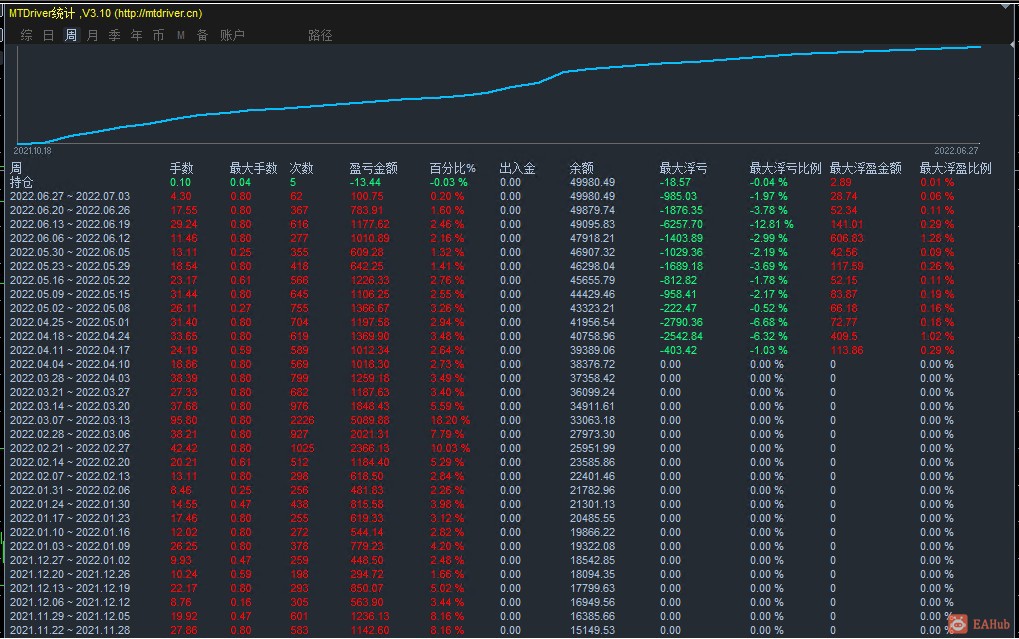Image resolution: width=1019 pixels, height=639 pixels.
Task: Click the 周 column header
Action: tap(16, 168)
